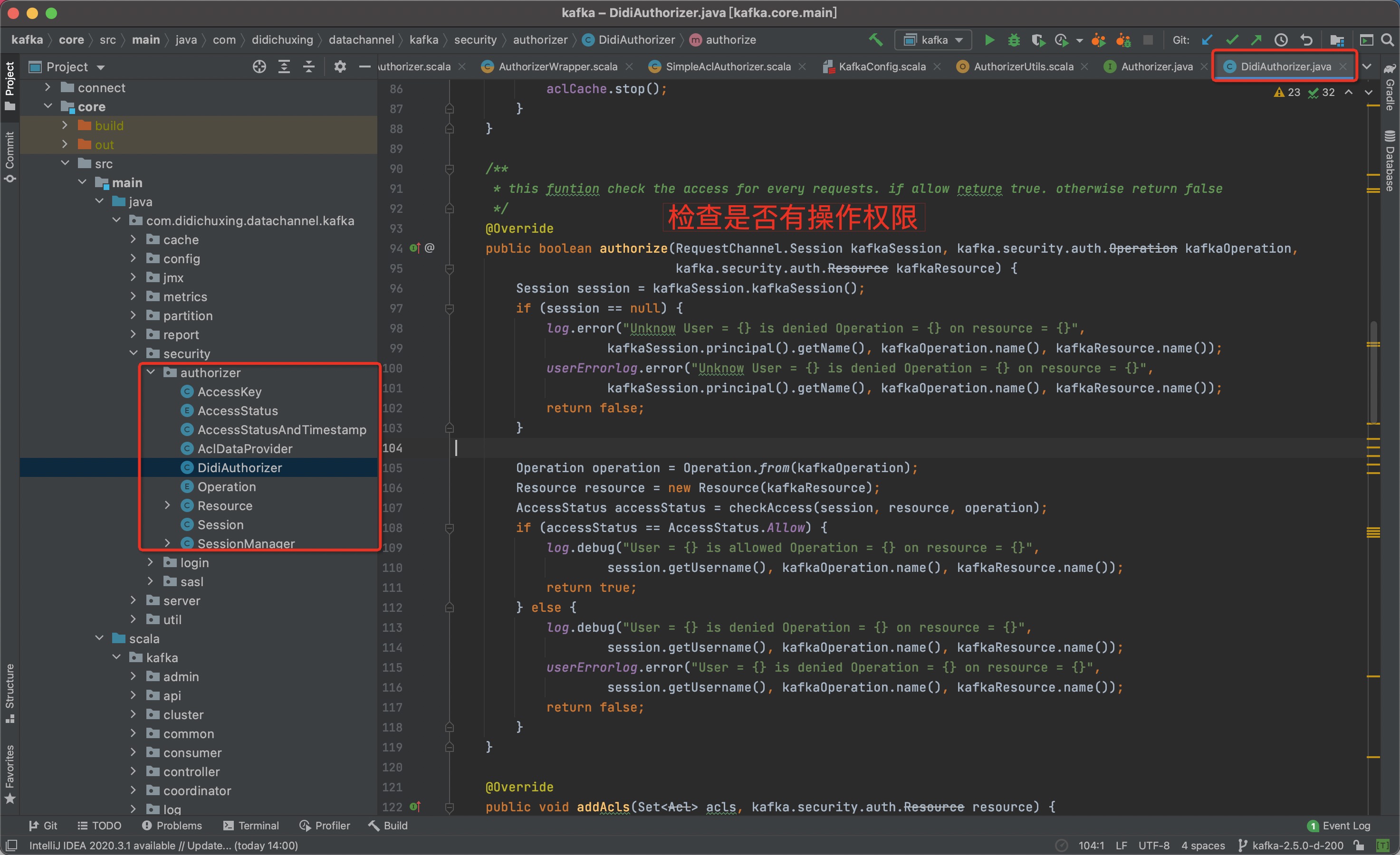Click the green Run button
The height and width of the screenshot is (855, 1400).
point(989,40)
